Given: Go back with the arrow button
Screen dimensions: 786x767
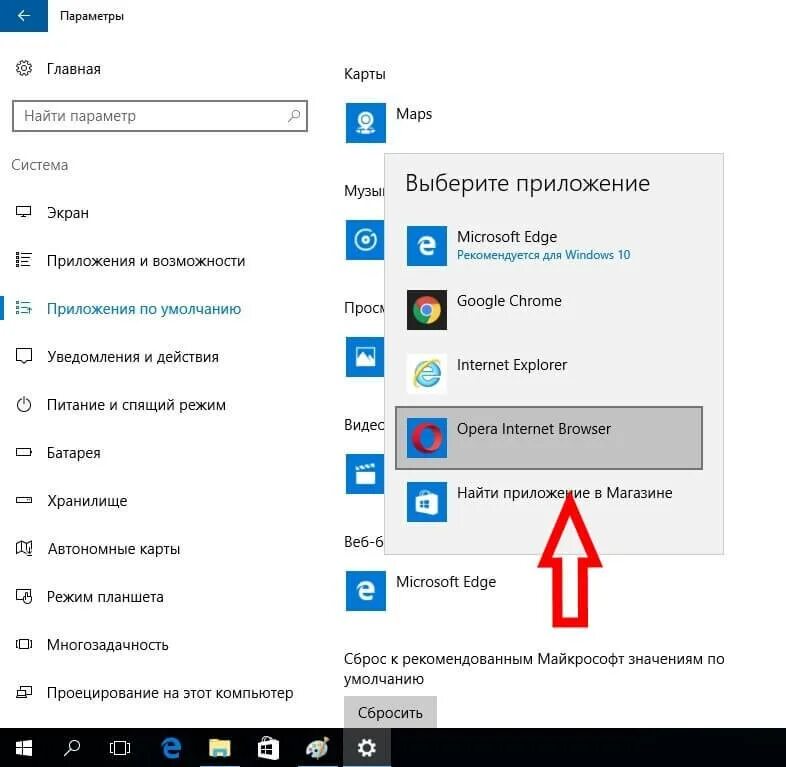Looking at the screenshot, I should pyautogui.click(x=24, y=16).
